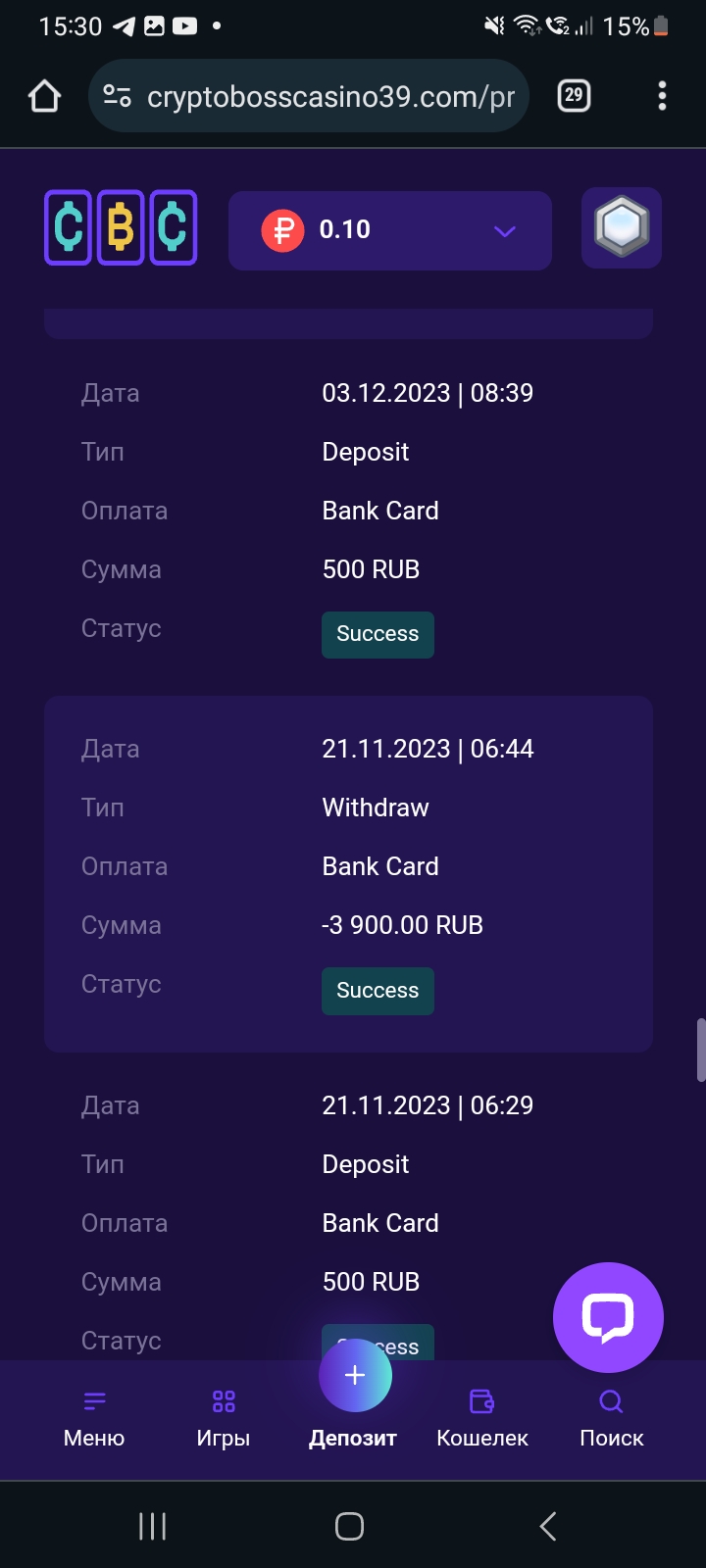
Task: Open the Игры games grid icon
Action: pyautogui.click(x=224, y=1401)
